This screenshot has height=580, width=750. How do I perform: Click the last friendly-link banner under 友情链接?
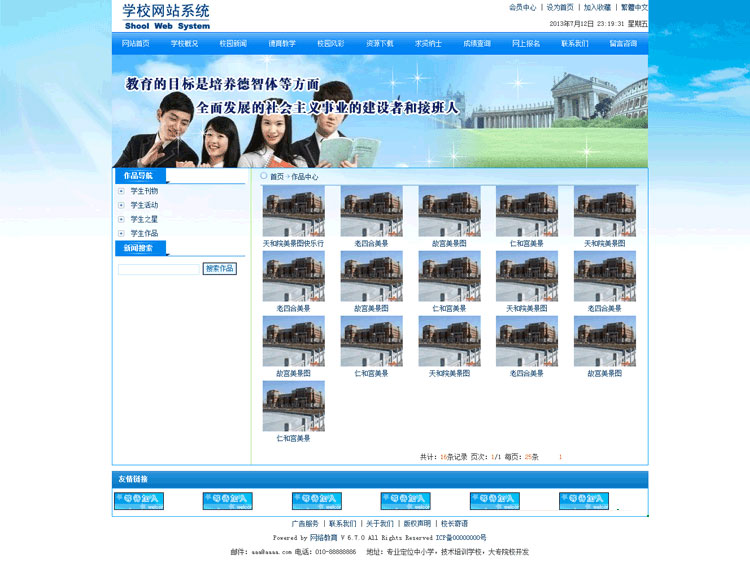click(584, 501)
